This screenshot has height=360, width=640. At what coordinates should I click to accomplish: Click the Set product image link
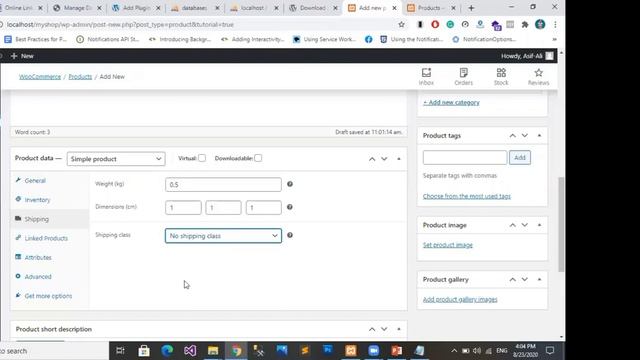pos(448,245)
